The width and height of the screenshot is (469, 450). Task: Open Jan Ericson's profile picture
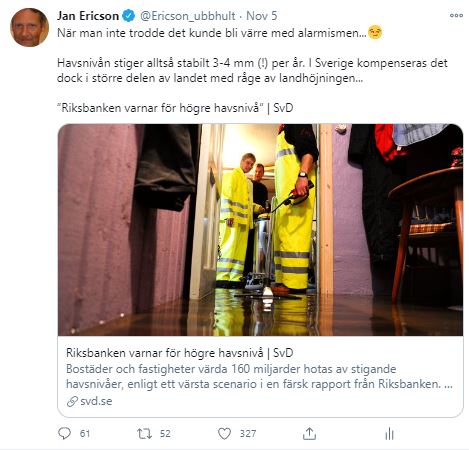point(29,27)
